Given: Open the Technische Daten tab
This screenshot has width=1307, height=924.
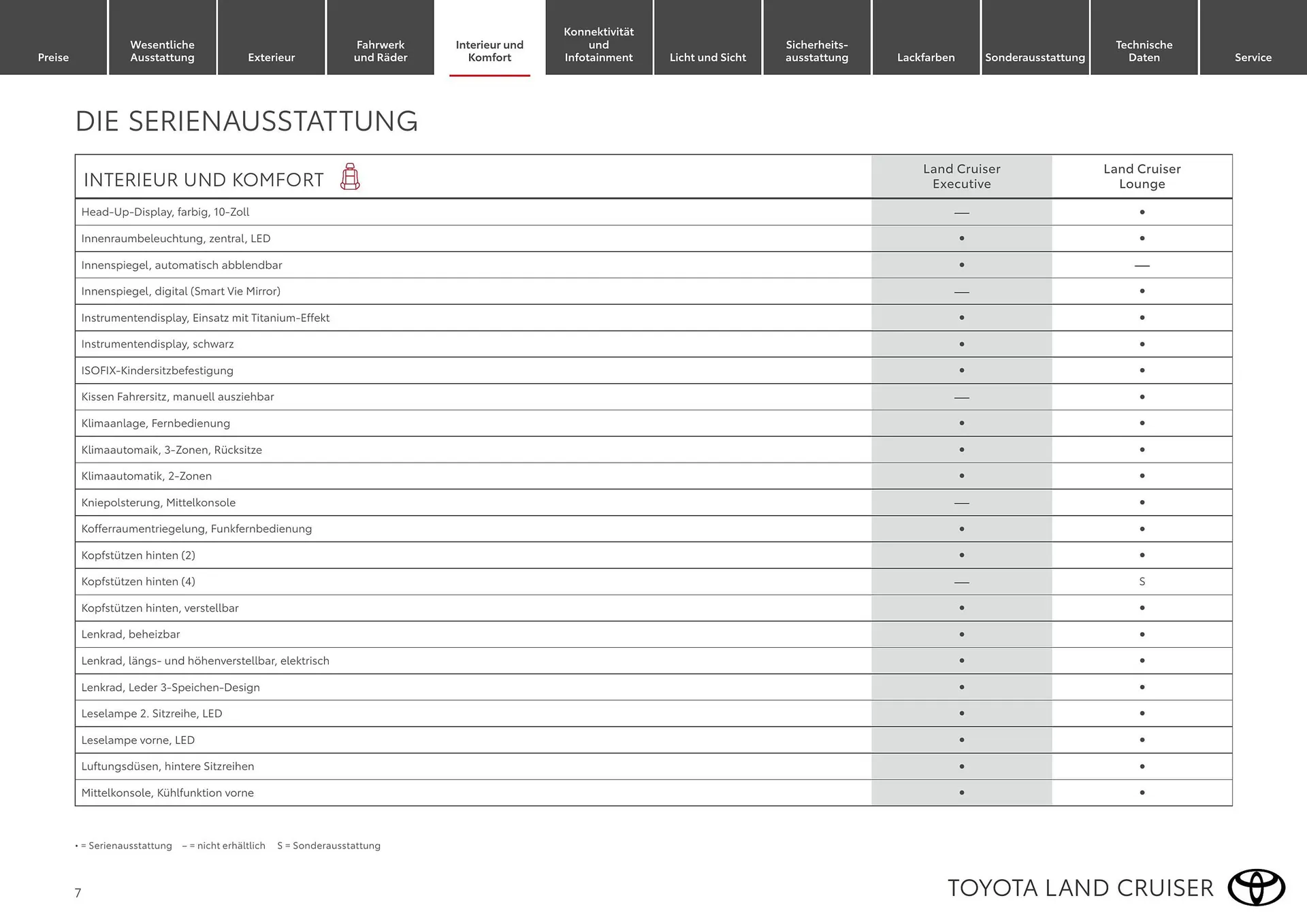Looking at the screenshot, I should tap(1144, 51).
